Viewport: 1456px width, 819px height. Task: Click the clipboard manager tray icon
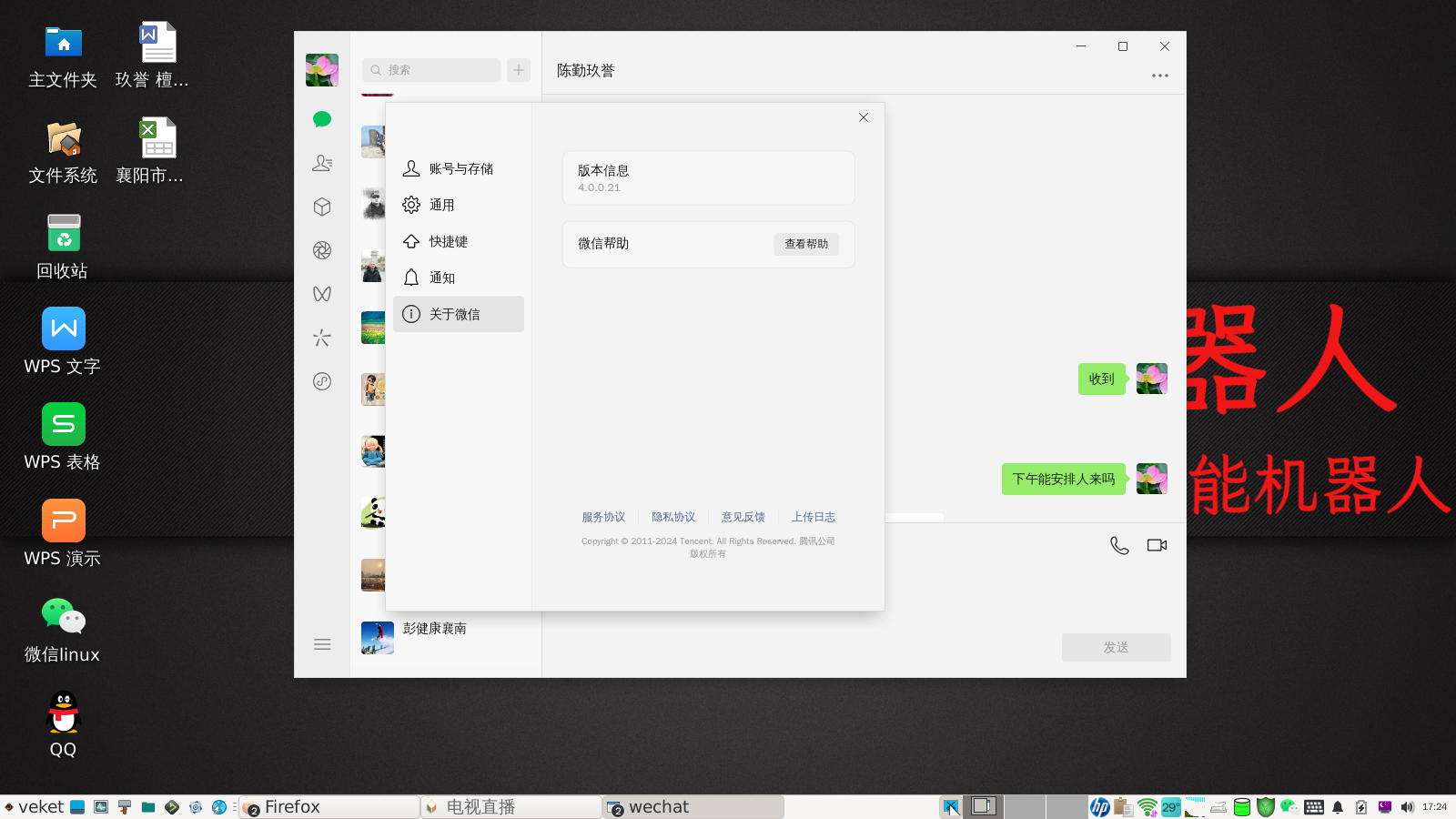(1124, 807)
